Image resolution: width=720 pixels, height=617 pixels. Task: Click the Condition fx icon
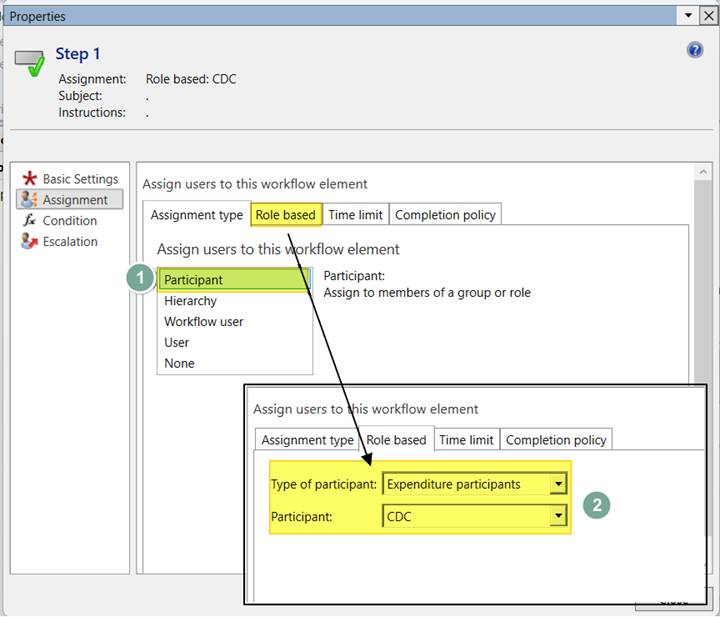coord(29,221)
